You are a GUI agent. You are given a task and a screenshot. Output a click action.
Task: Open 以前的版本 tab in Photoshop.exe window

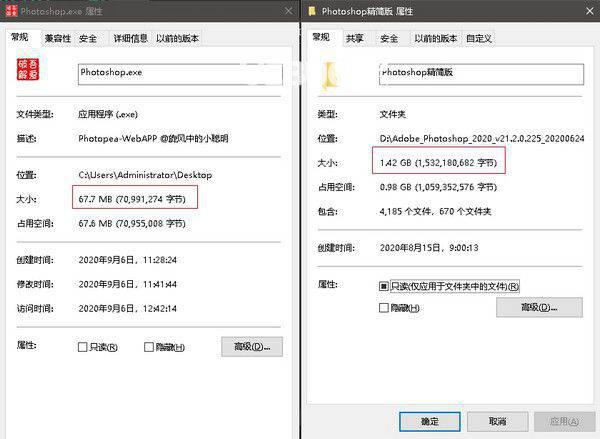tap(177, 38)
